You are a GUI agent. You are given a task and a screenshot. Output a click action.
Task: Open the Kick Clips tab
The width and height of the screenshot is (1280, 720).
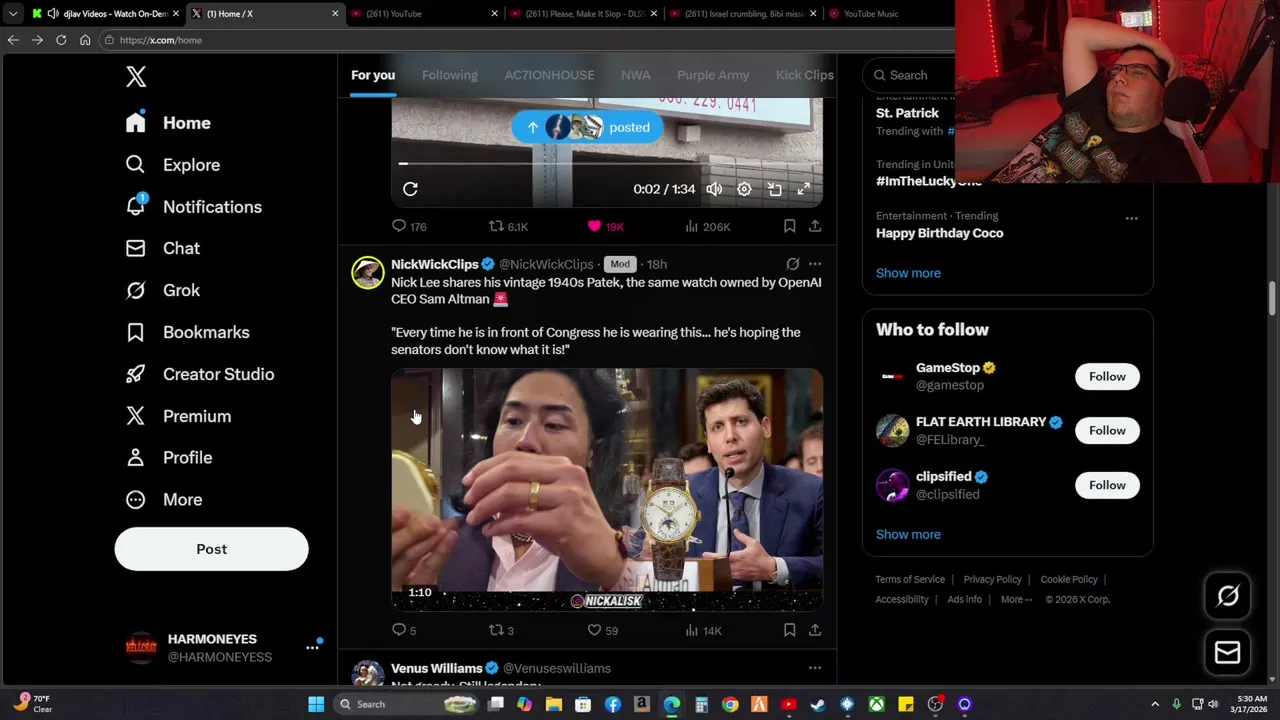804,75
